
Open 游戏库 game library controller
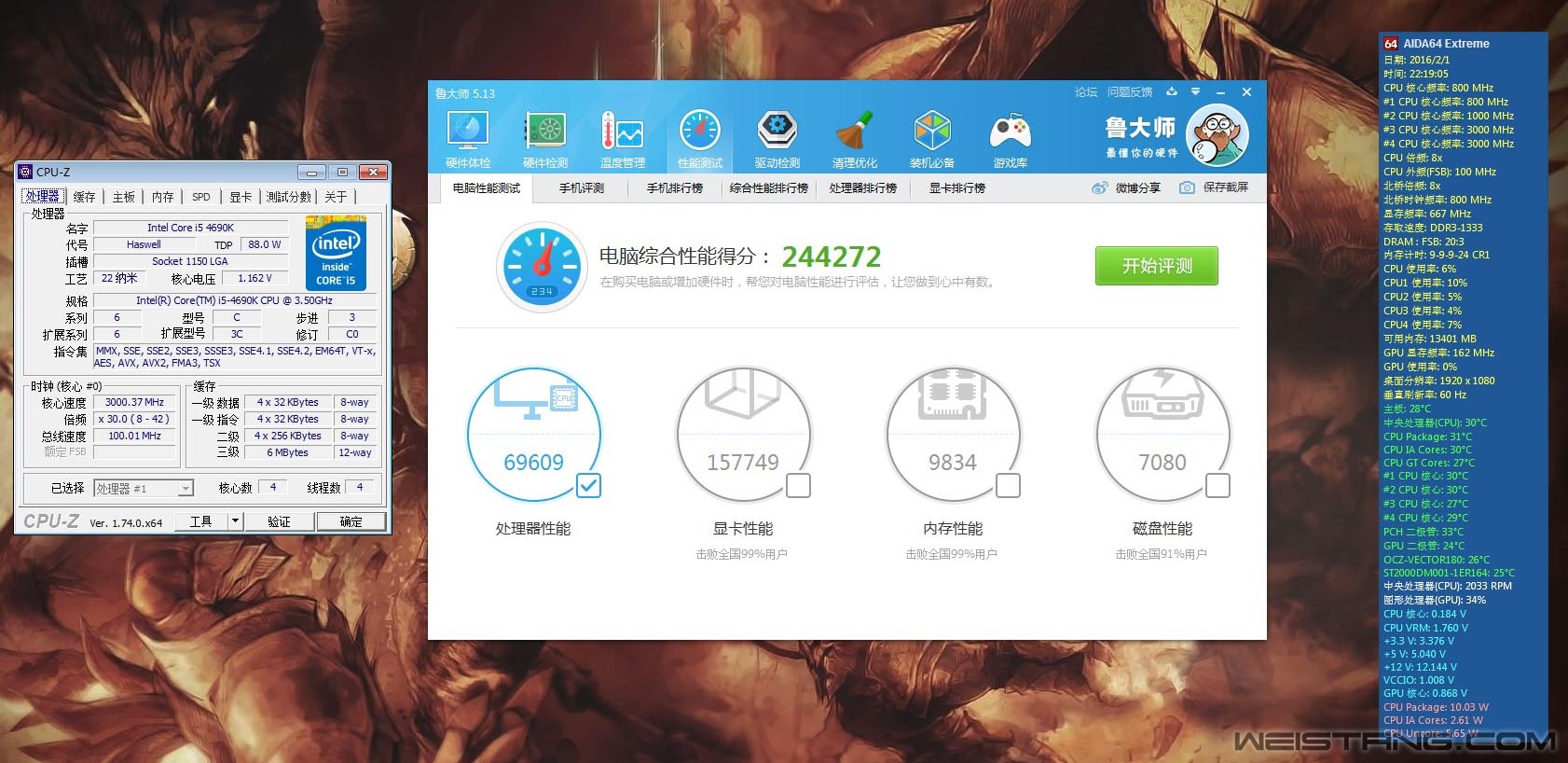point(1011,140)
